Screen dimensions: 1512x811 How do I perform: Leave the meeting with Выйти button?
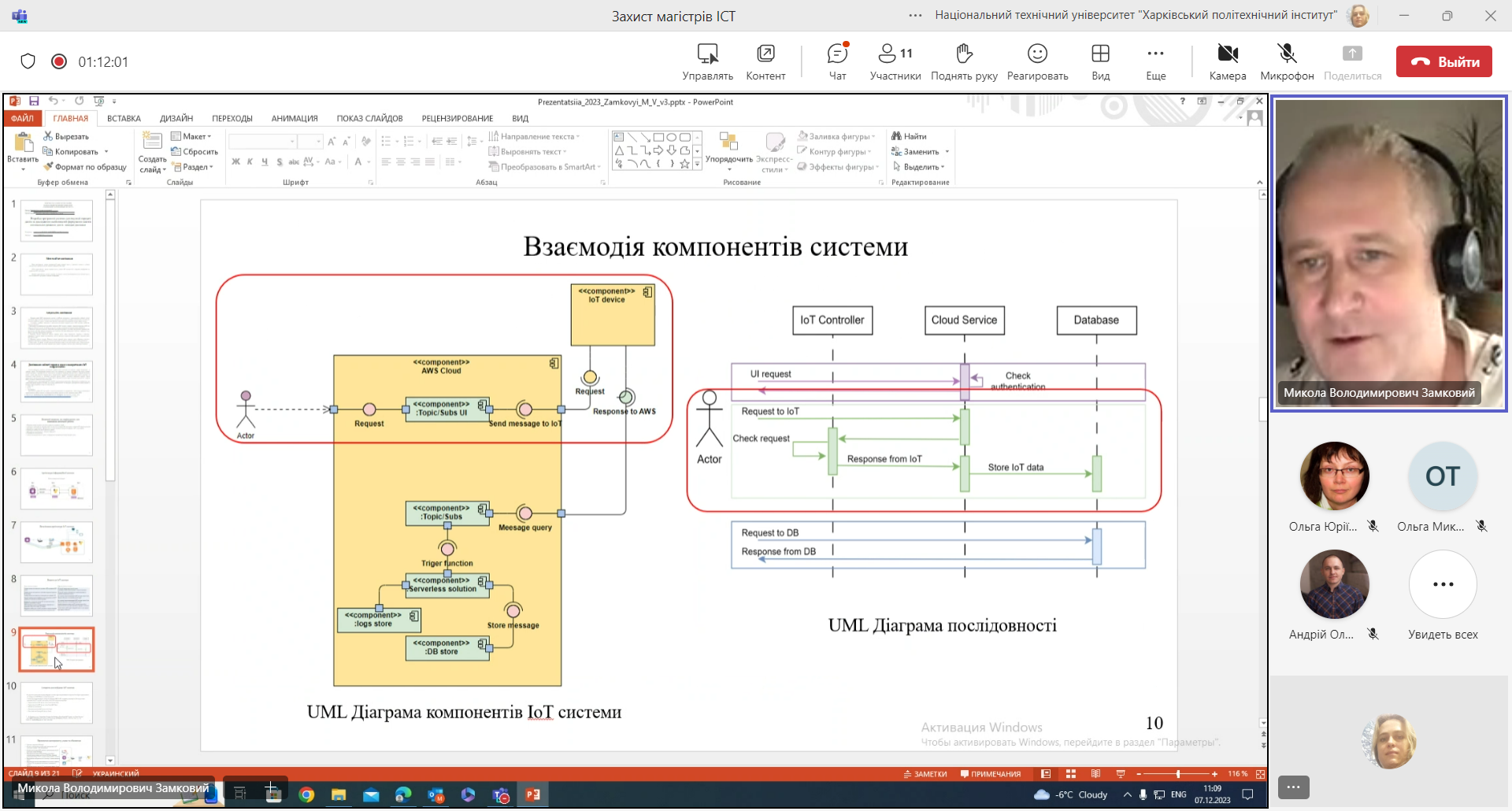1443,61
